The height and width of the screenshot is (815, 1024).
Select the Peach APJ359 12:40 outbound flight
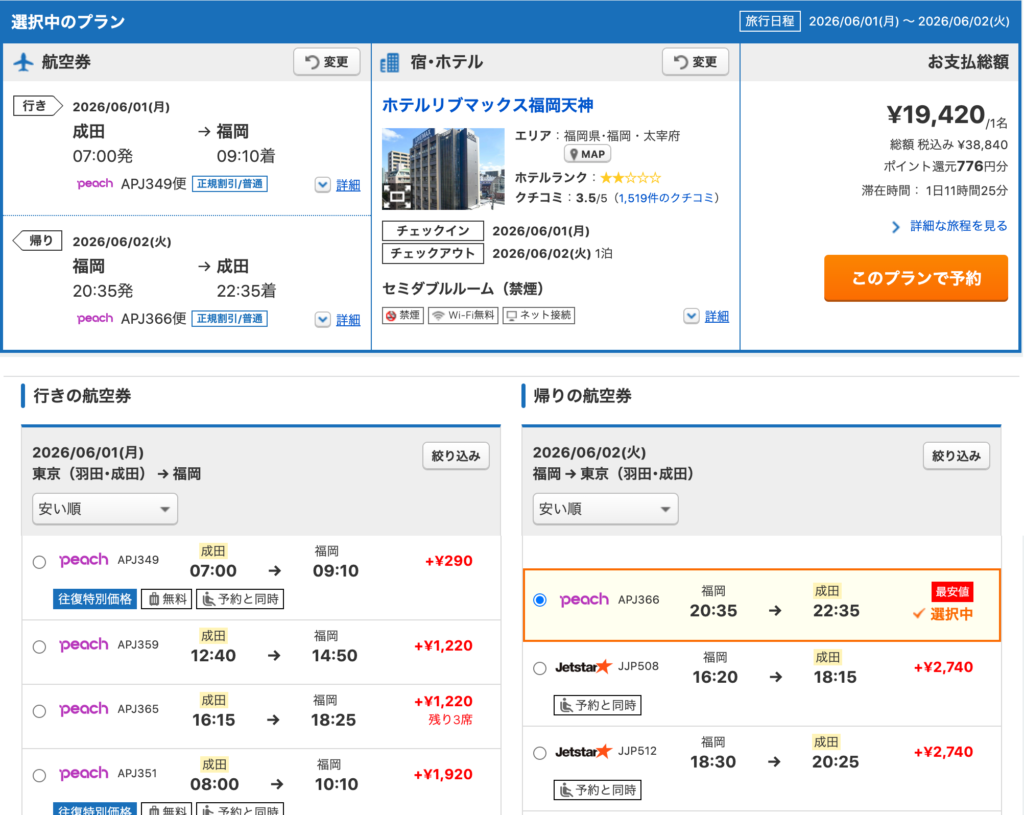pos(39,647)
